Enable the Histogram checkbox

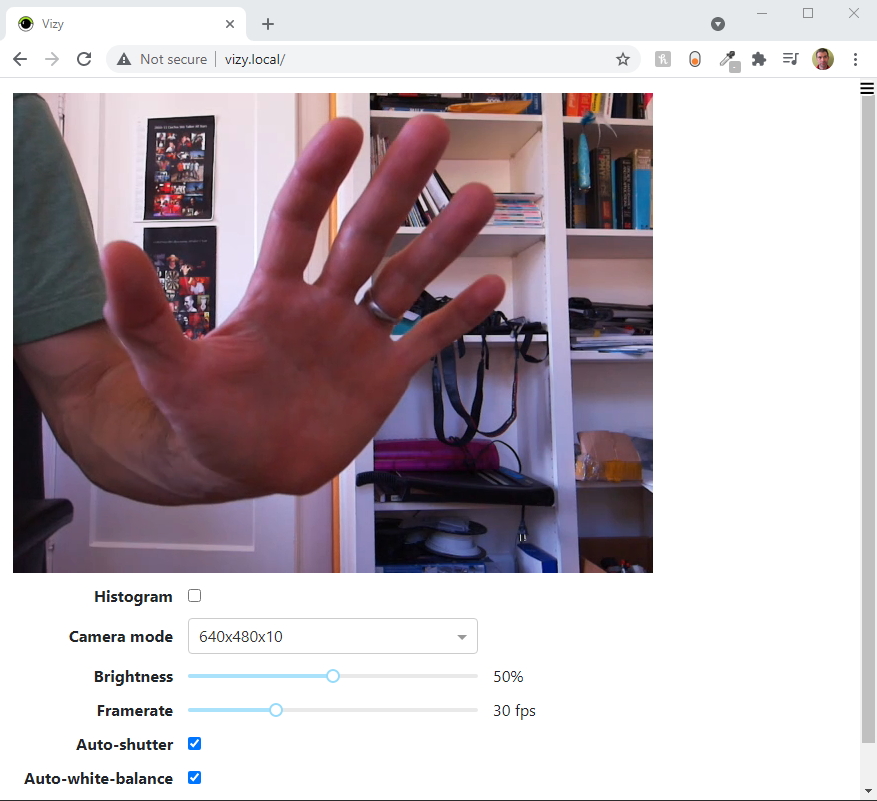(195, 596)
